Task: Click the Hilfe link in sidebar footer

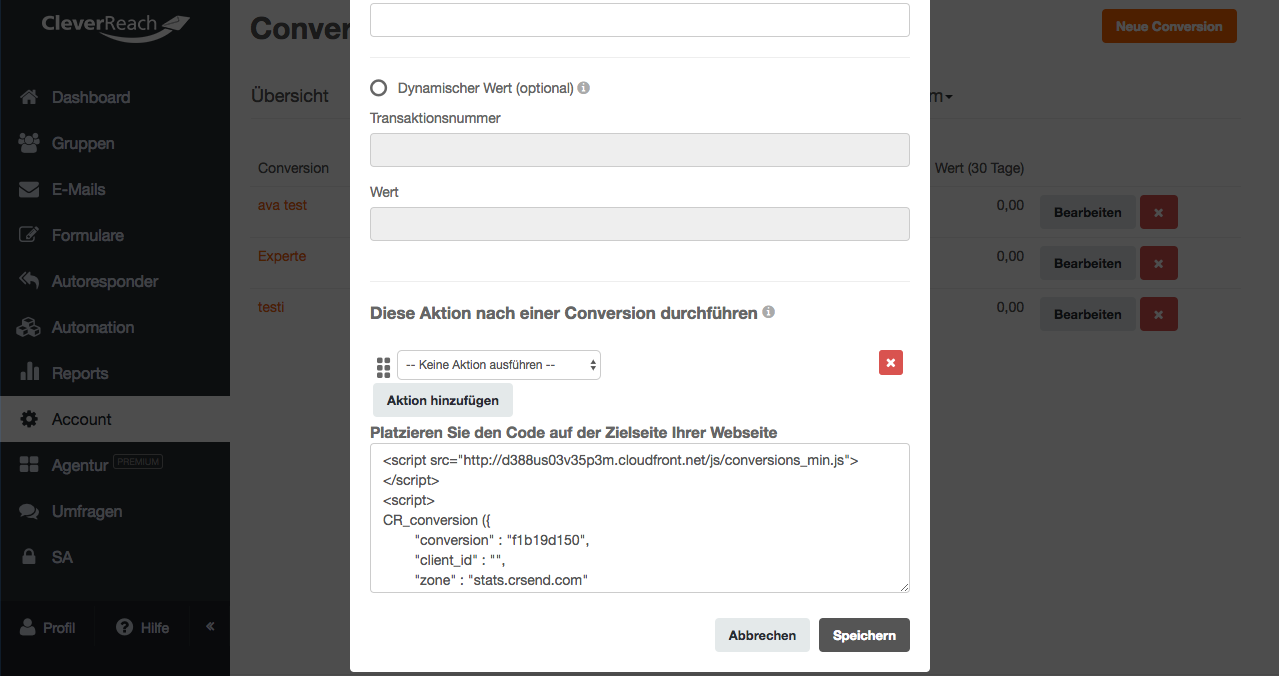Action: point(155,628)
